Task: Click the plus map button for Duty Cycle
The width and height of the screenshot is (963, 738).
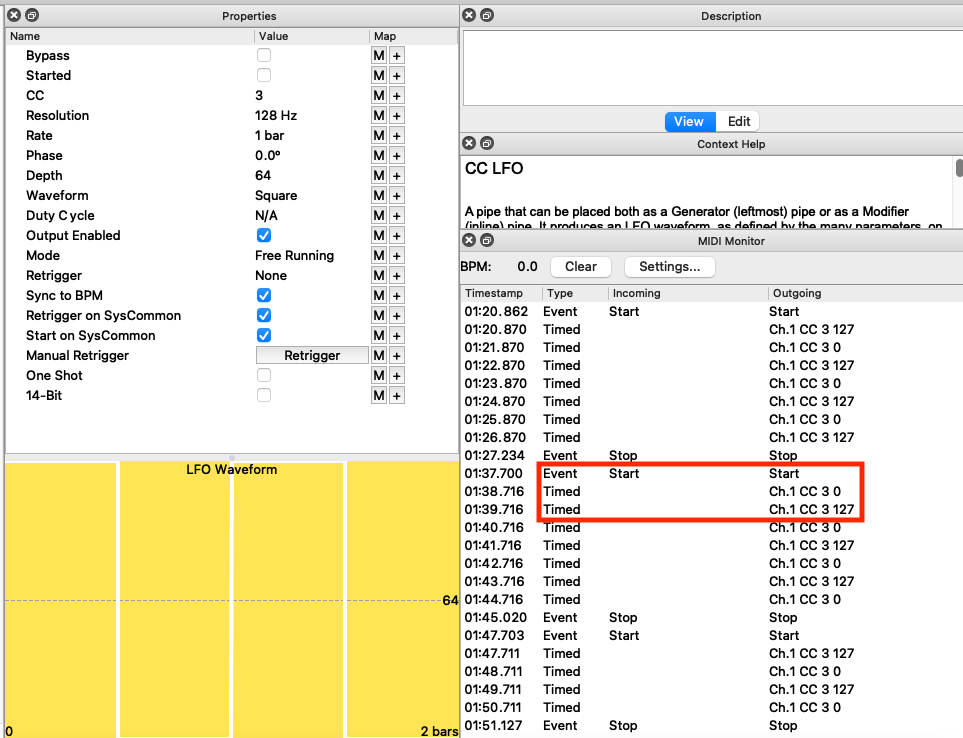Action: click(x=397, y=216)
